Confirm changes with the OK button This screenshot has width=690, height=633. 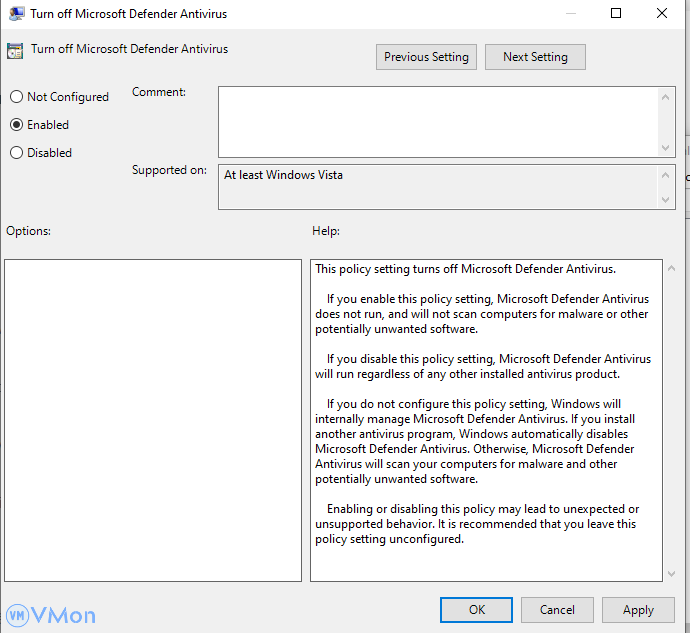[477, 609]
